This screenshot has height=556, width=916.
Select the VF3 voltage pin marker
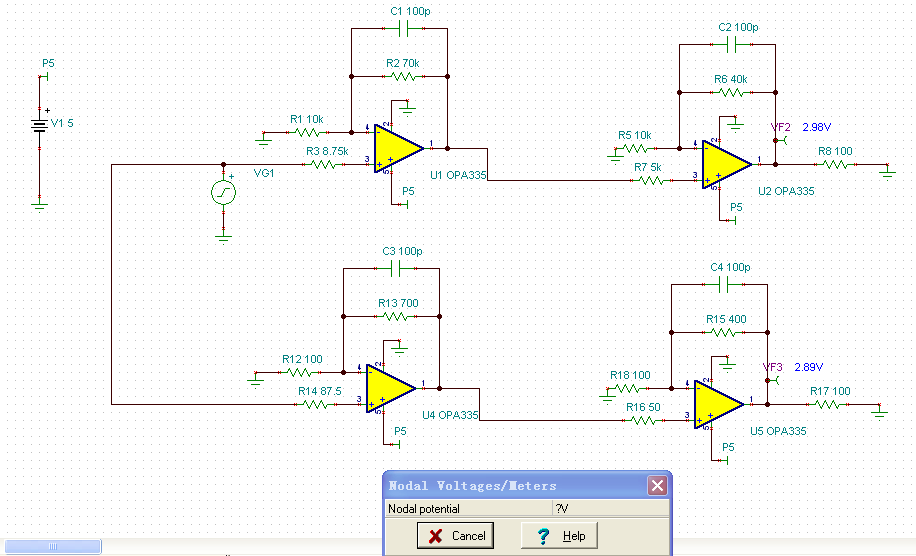pos(772,380)
